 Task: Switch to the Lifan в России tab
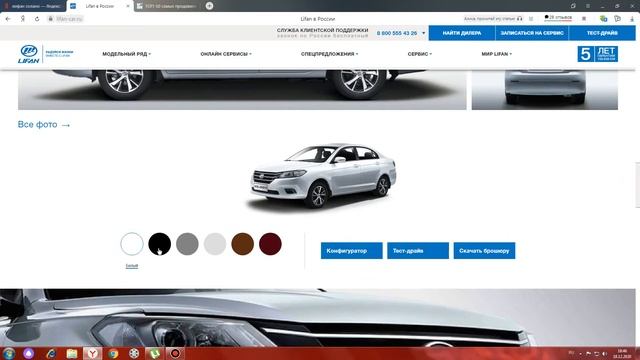tap(99, 6)
